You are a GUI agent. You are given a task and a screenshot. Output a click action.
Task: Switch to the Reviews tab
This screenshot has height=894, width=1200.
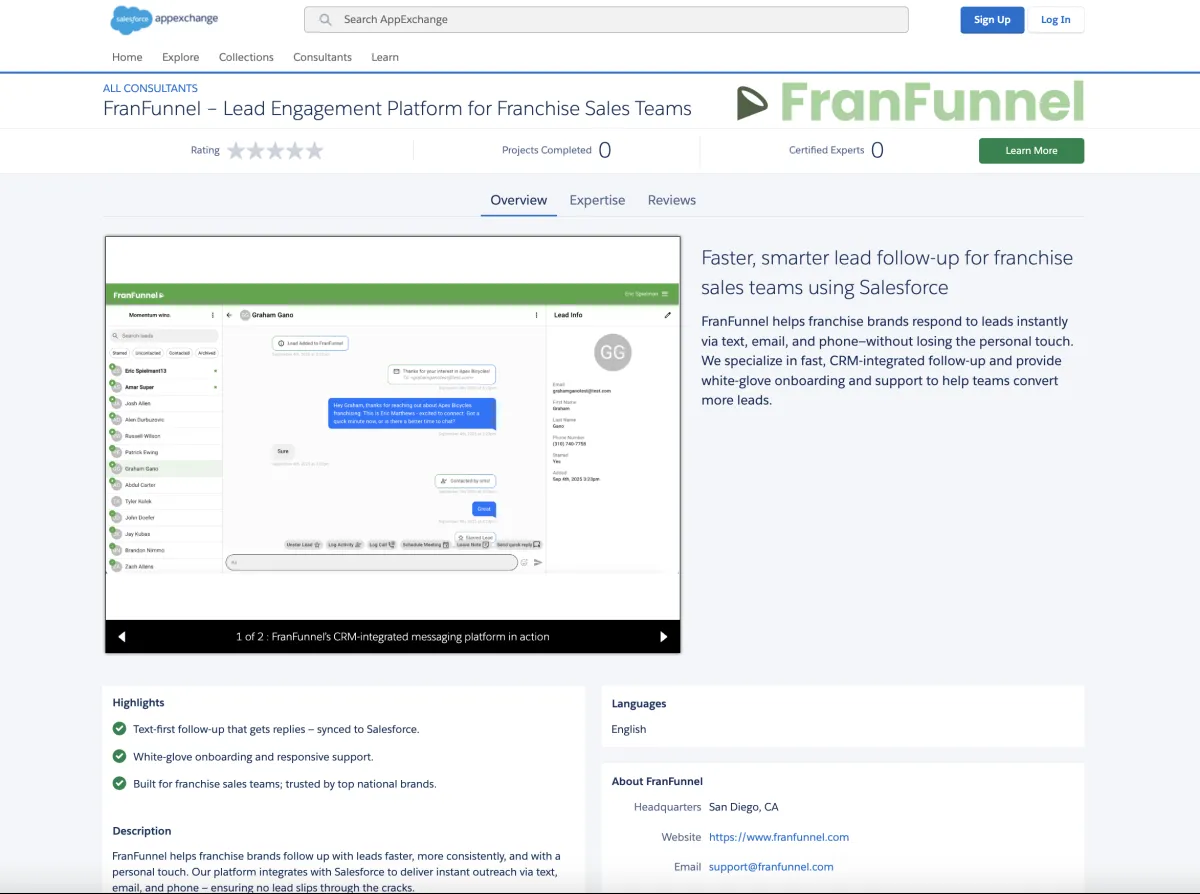[672, 200]
